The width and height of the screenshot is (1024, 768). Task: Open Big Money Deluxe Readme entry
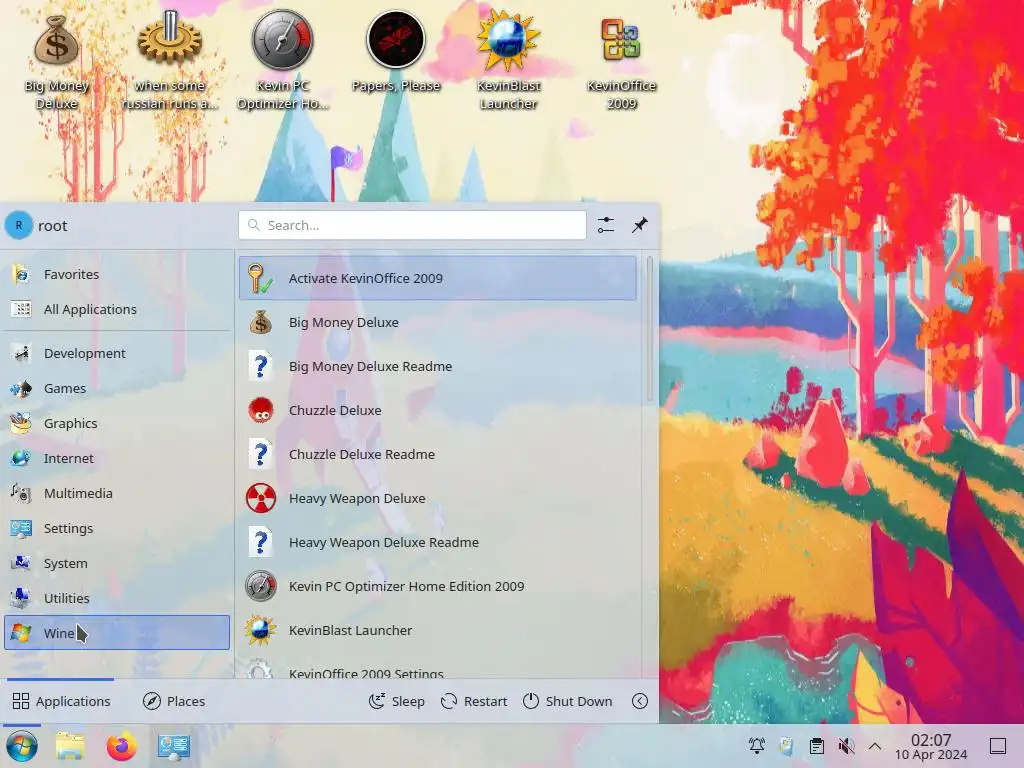tap(438, 366)
